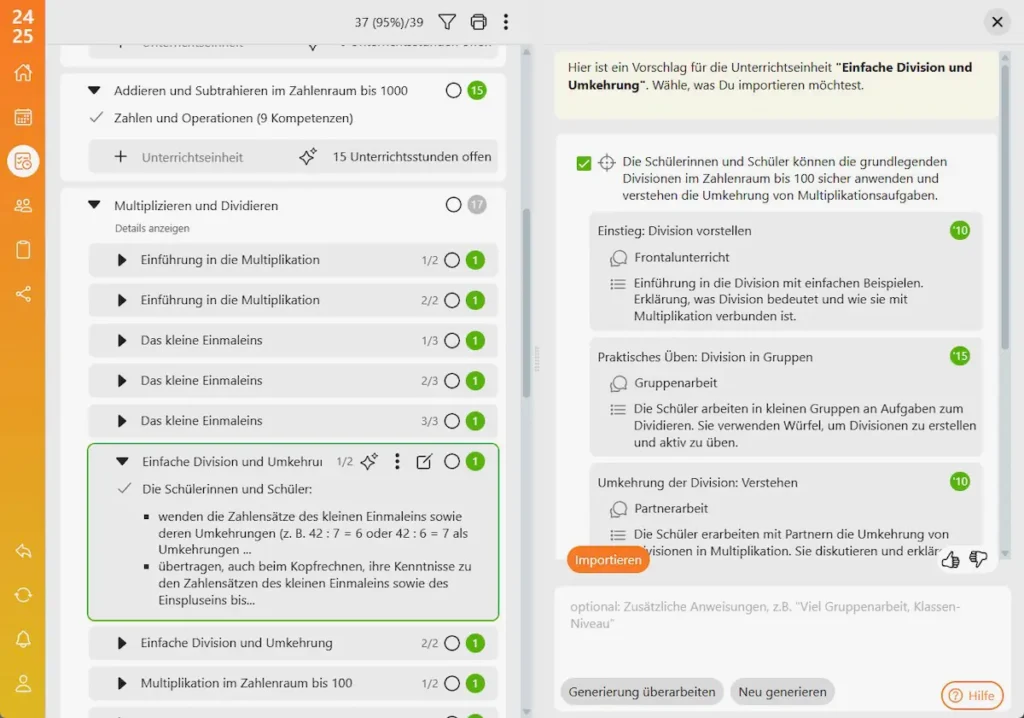Open the Hilfe help button
Viewport: 1024px width, 718px height.
[x=972, y=695]
